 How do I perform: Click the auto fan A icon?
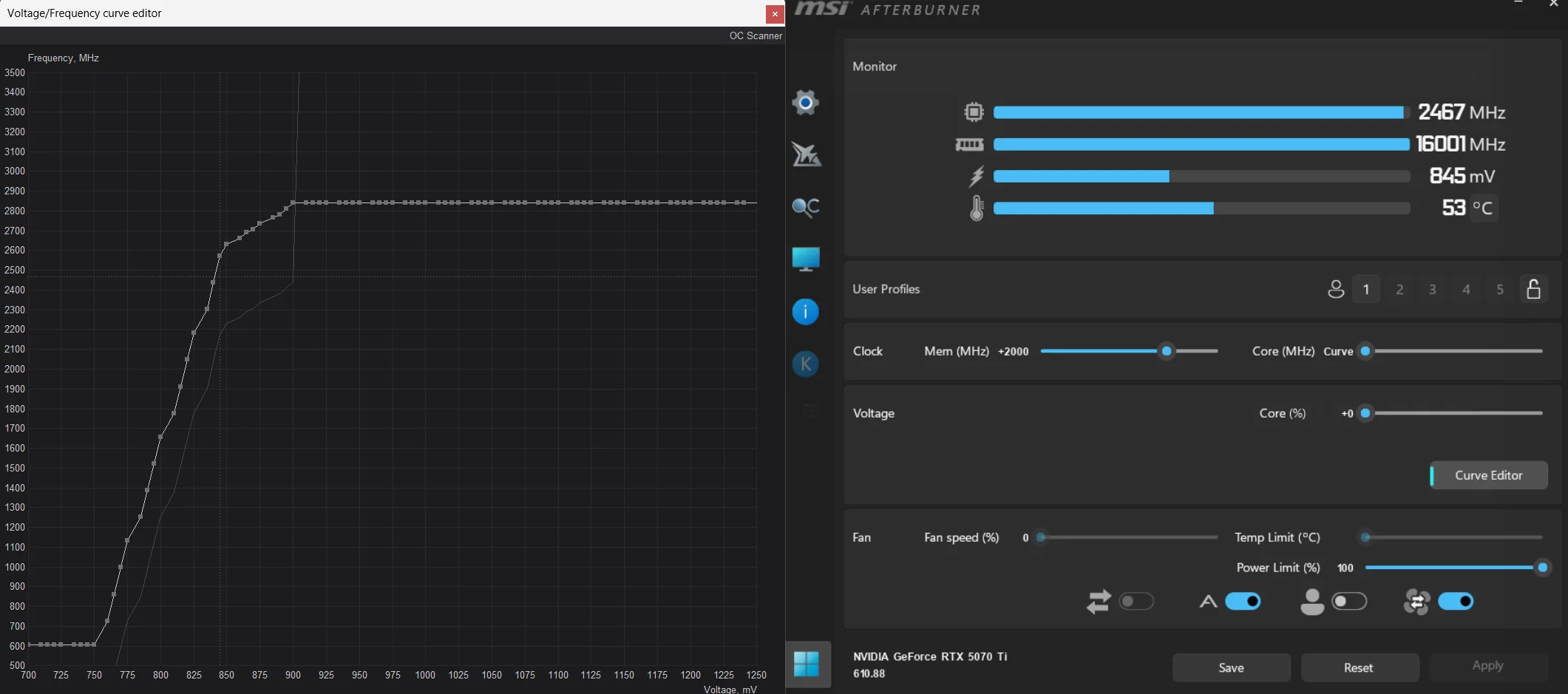pyautogui.click(x=1208, y=602)
